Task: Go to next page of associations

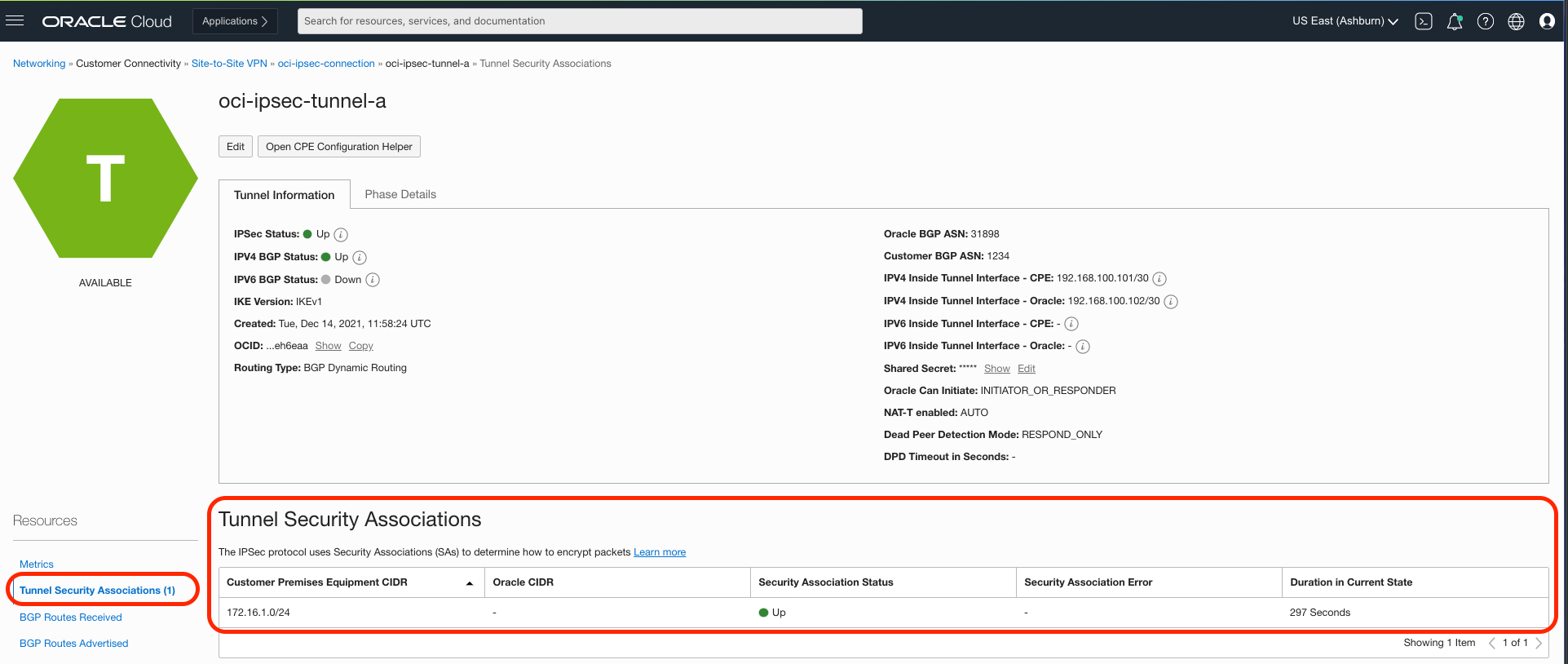Action: (x=1539, y=643)
